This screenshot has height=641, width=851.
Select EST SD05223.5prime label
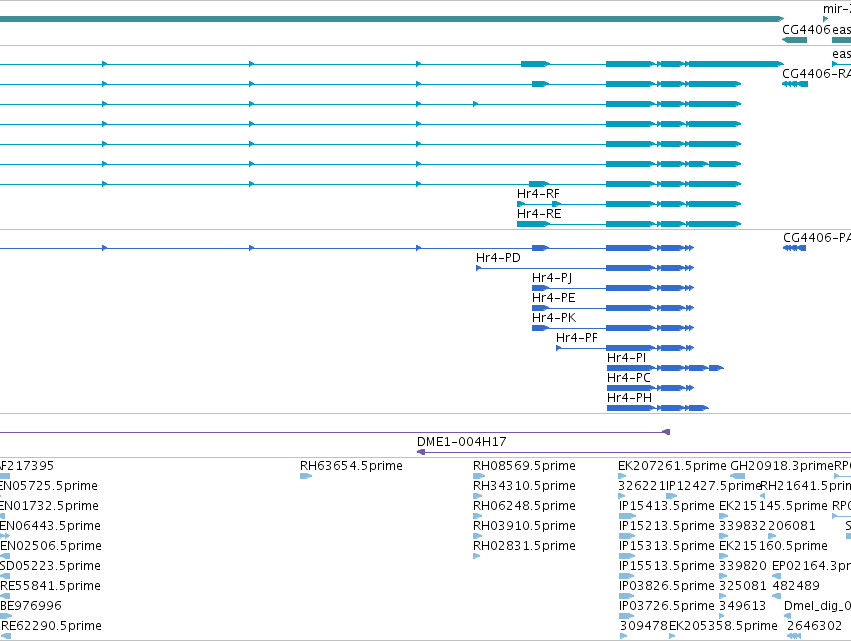point(50,566)
